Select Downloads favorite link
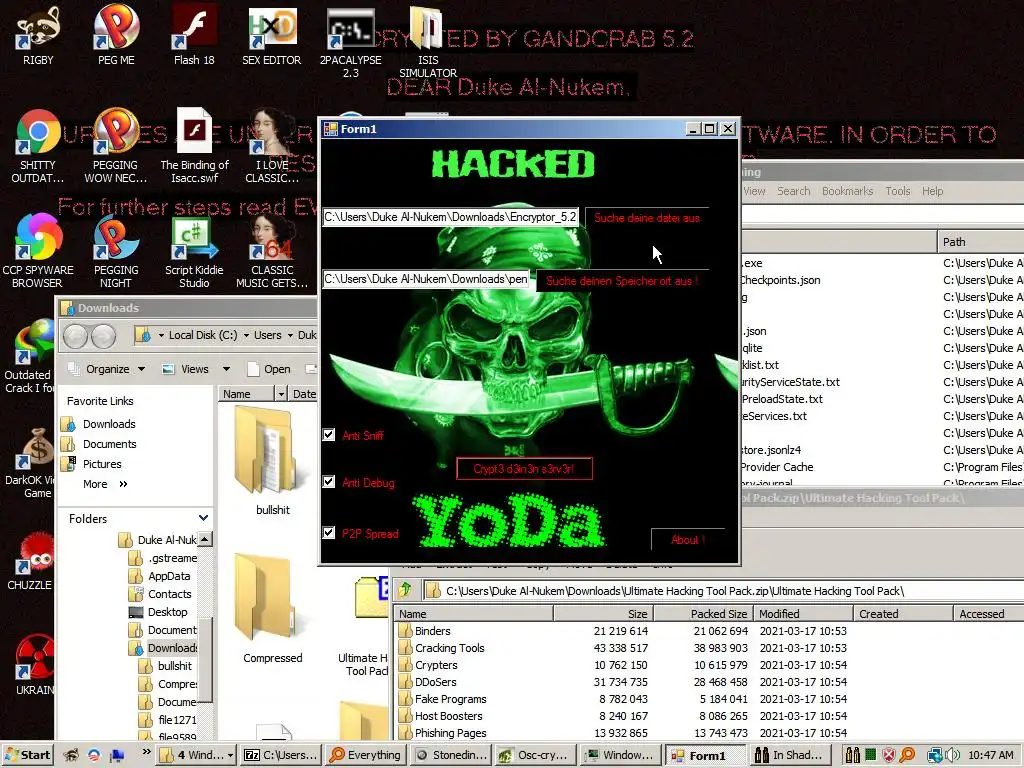 tap(99, 424)
